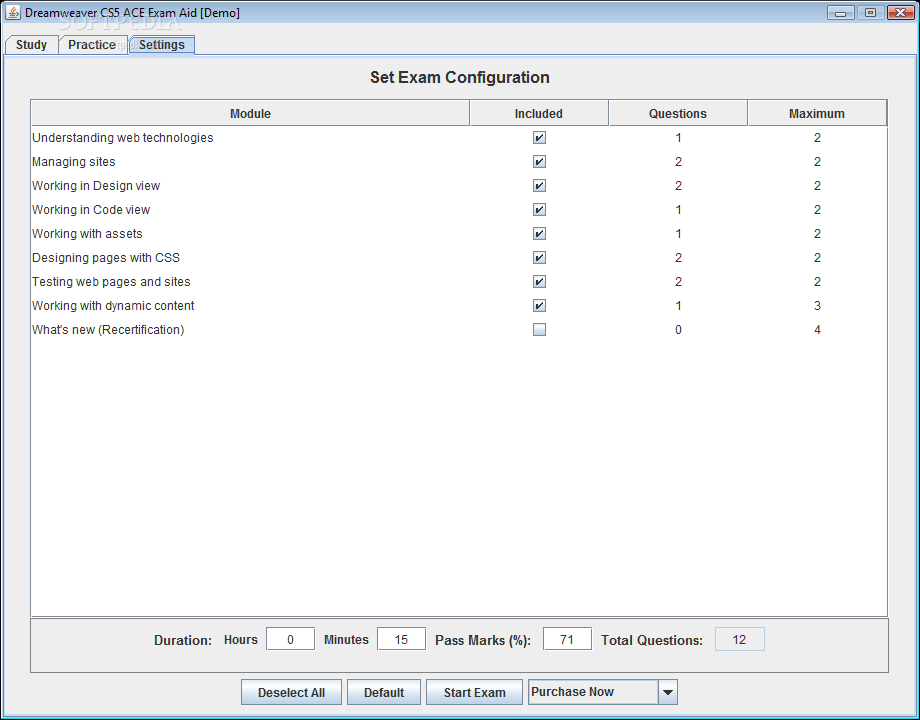920x720 pixels.
Task: Uncheck Understanding web technologies module
Action: pyautogui.click(x=539, y=138)
